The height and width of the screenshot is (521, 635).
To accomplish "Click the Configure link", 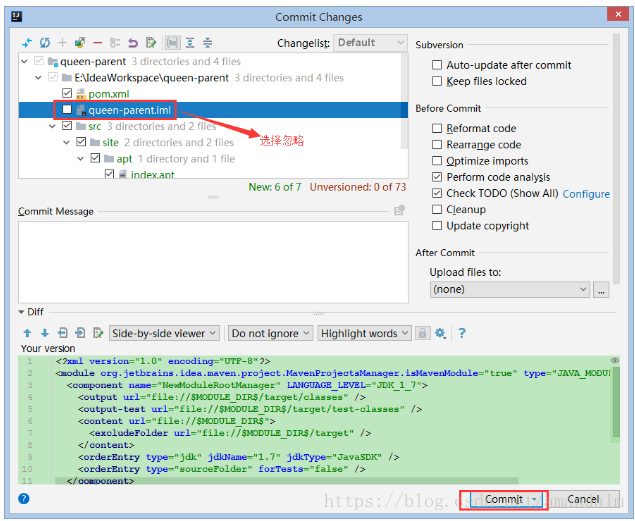I will click(586, 194).
